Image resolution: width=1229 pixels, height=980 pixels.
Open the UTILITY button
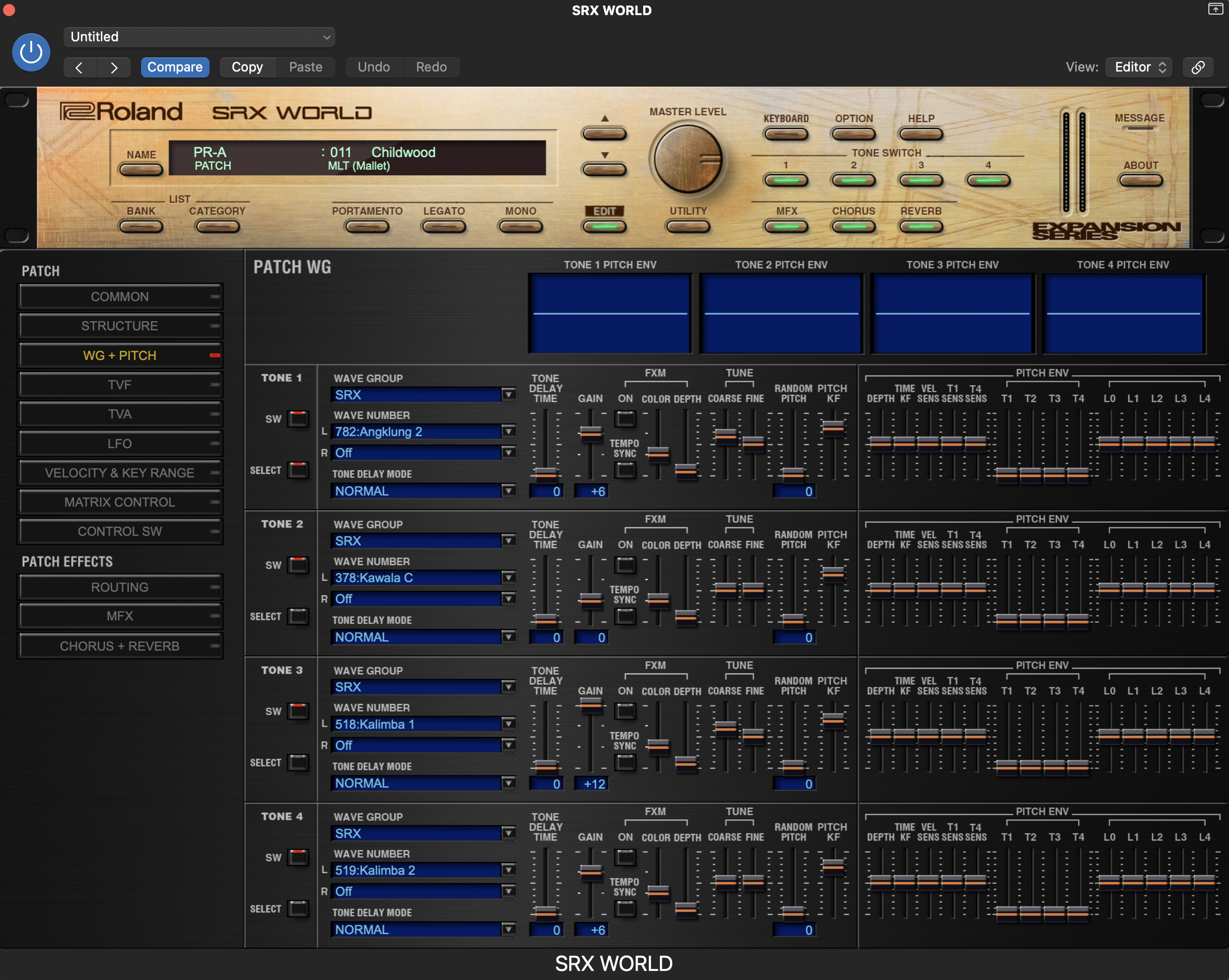[x=688, y=227]
